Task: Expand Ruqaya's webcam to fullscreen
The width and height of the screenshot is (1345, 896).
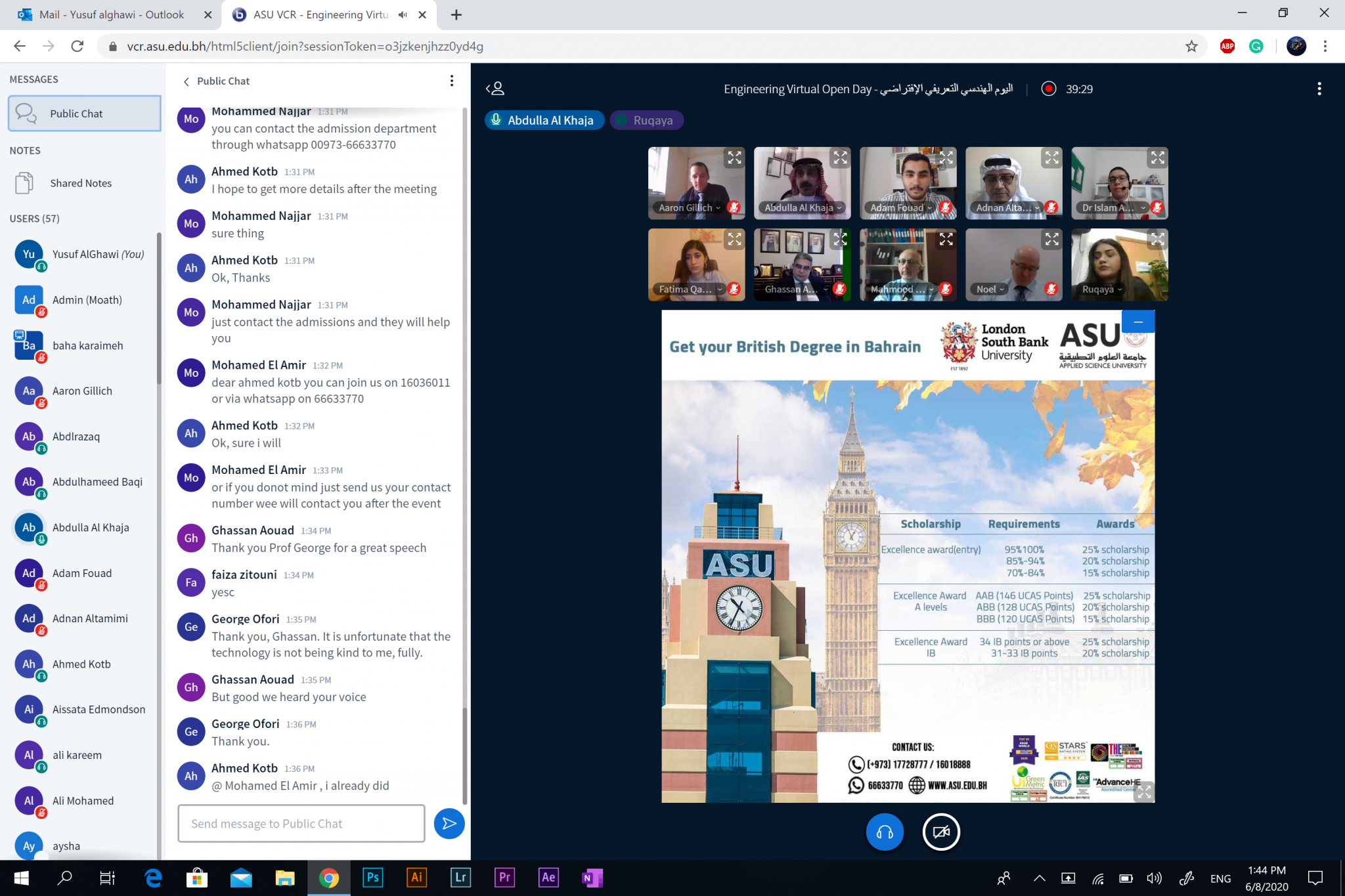Action: click(x=1157, y=240)
